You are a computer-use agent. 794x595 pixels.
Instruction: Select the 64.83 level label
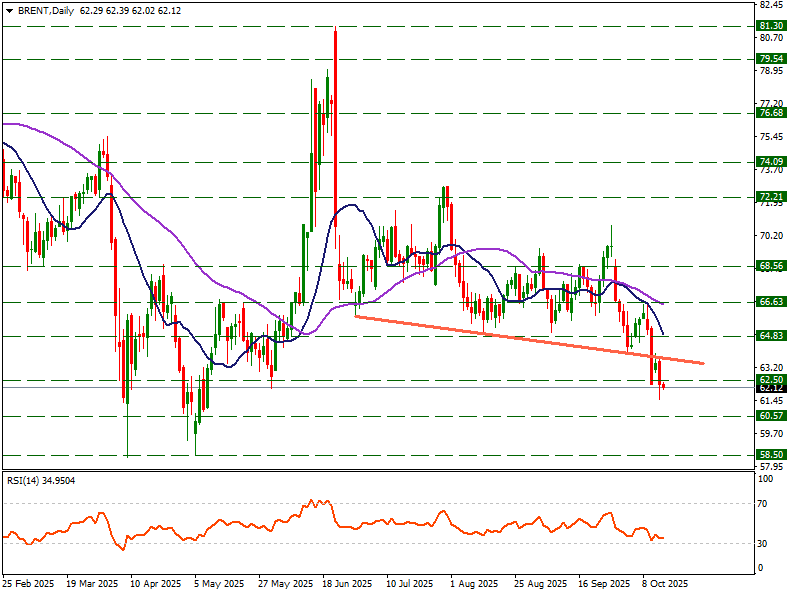(x=770, y=336)
